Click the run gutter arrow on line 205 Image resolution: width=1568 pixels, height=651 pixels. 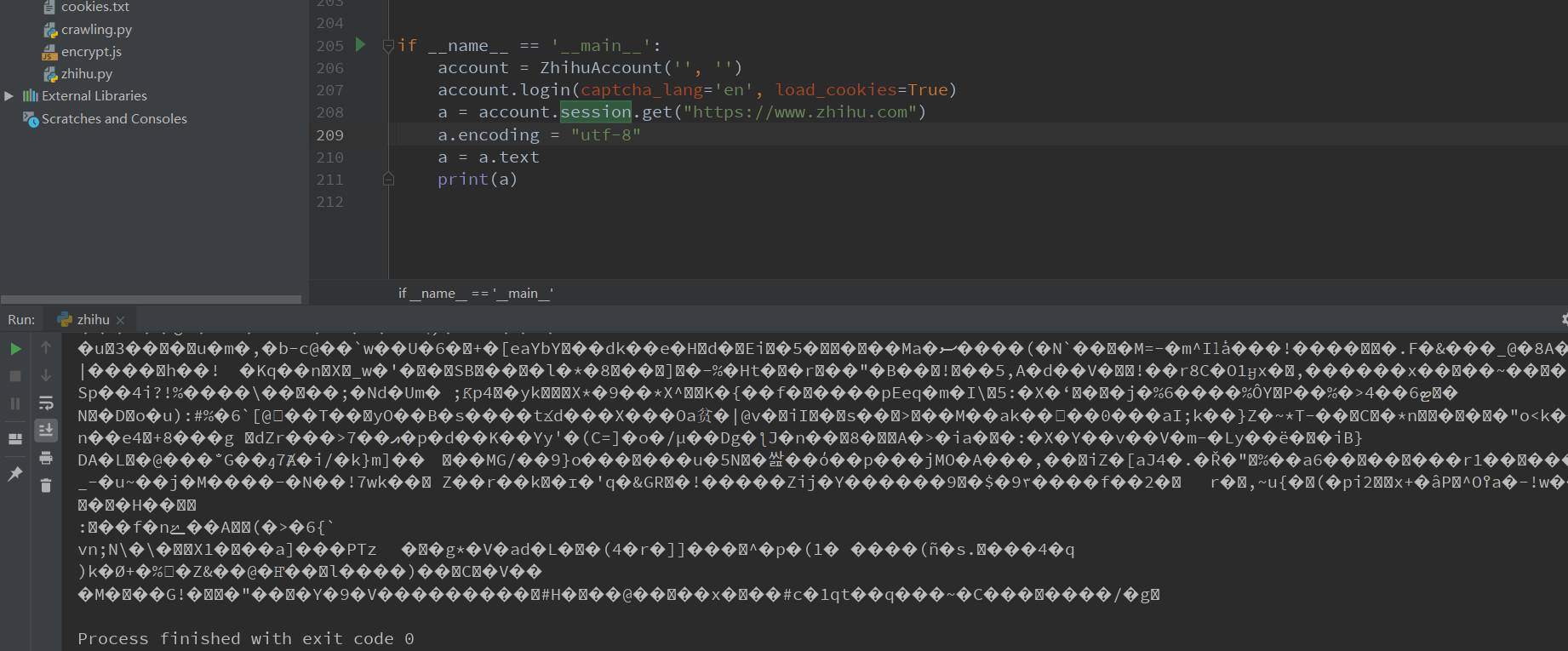click(x=360, y=44)
